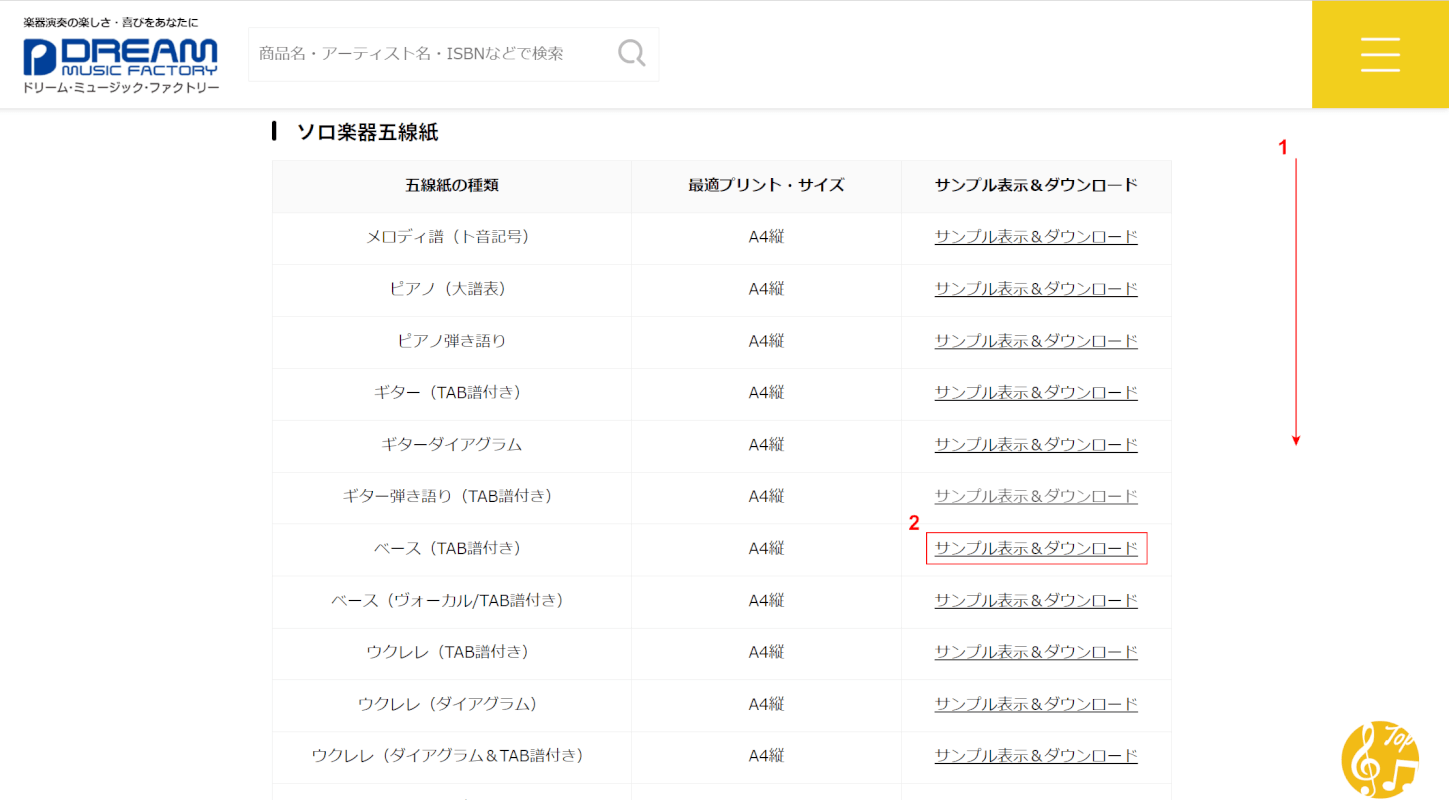This screenshot has width=1449, height=800.
Task: Click A4縦 in the ウクレレ（ダイアグラム） row
Action: (767, 704)
